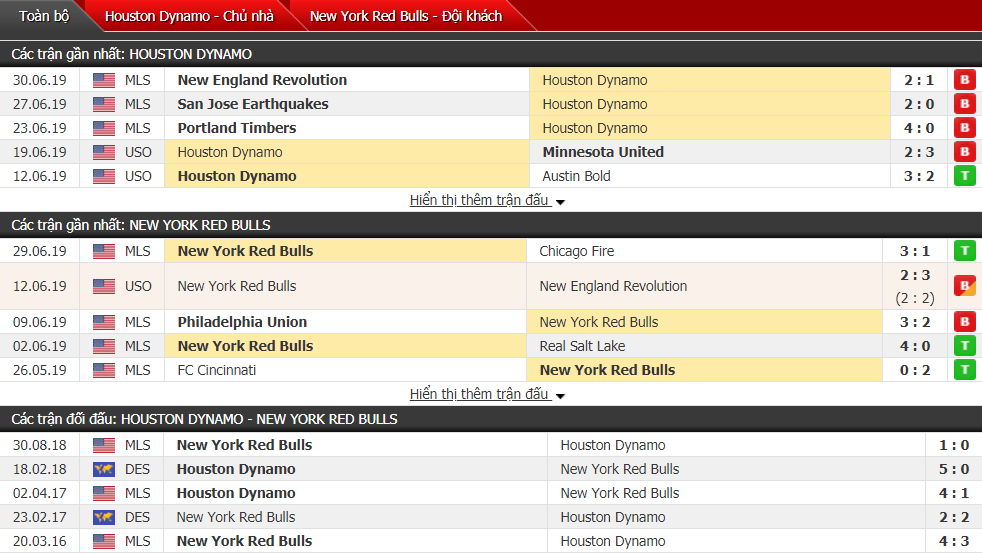Click USA flag in 29.06.19 row
This screenshot has height=553, width=982.
104,251
